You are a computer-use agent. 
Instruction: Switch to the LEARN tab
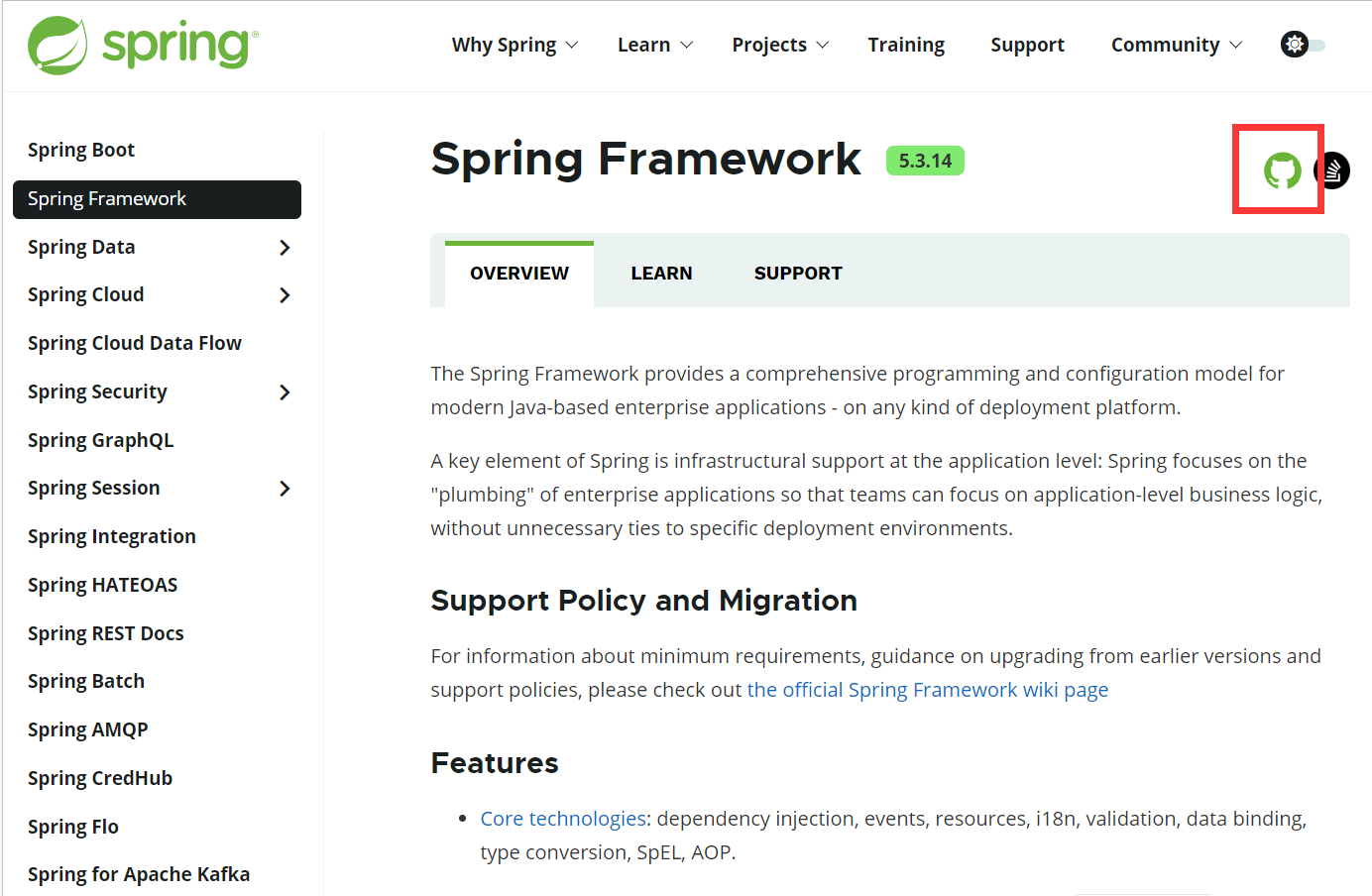[661, 273]
